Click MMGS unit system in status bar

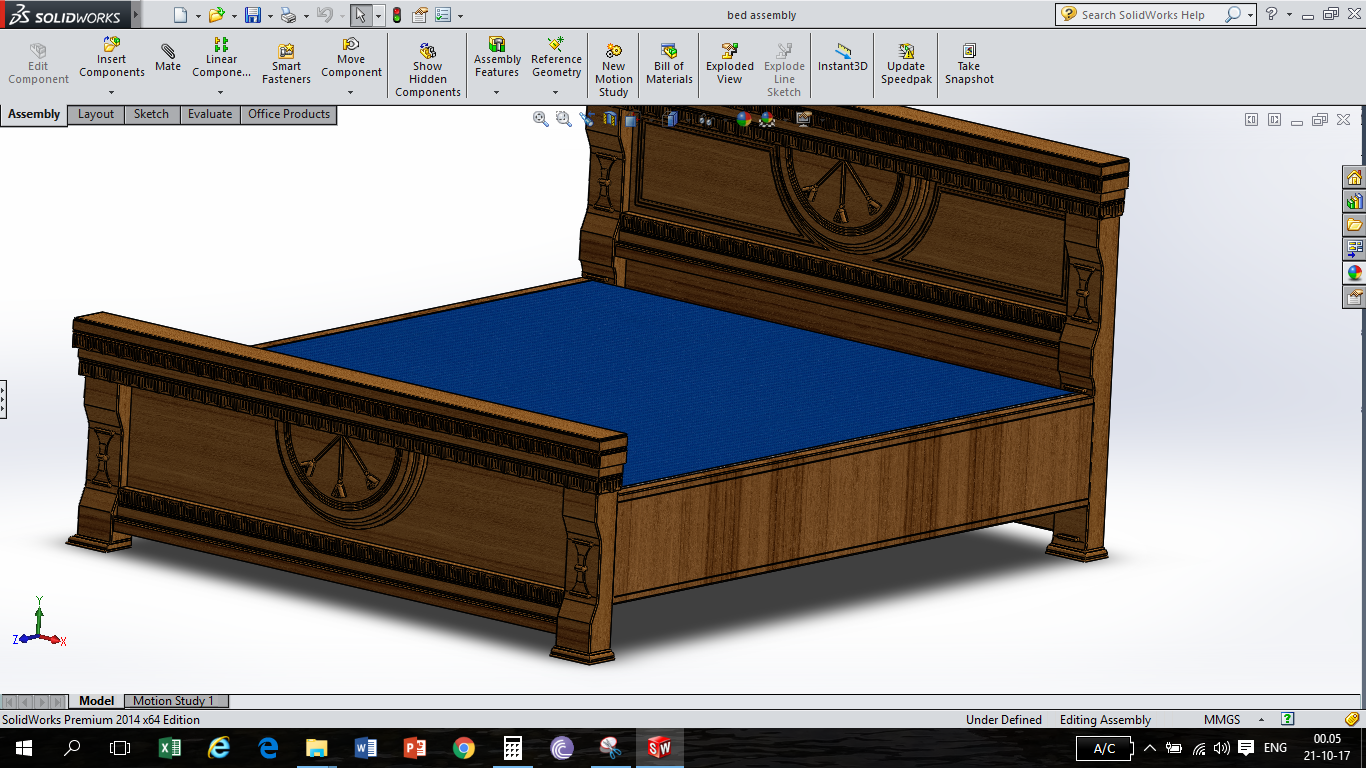click(1222, 720)
